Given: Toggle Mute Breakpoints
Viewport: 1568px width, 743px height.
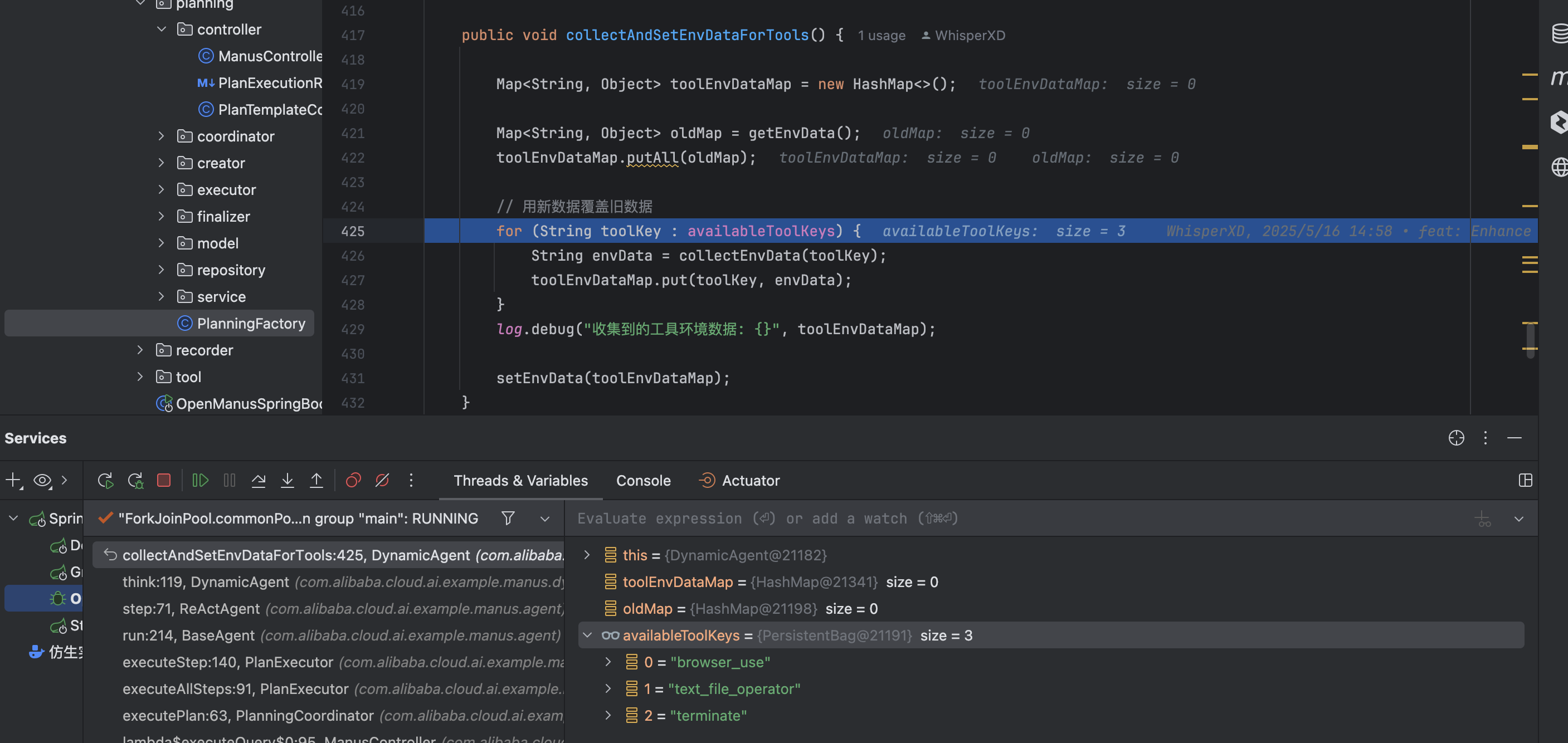Looking at the screenshot, I should tap(382, 480).
